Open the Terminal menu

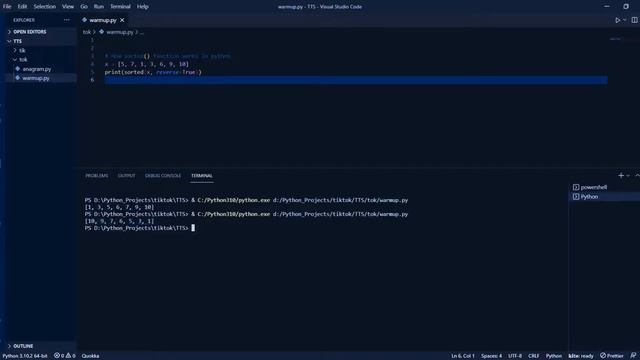tap(120, 7)
